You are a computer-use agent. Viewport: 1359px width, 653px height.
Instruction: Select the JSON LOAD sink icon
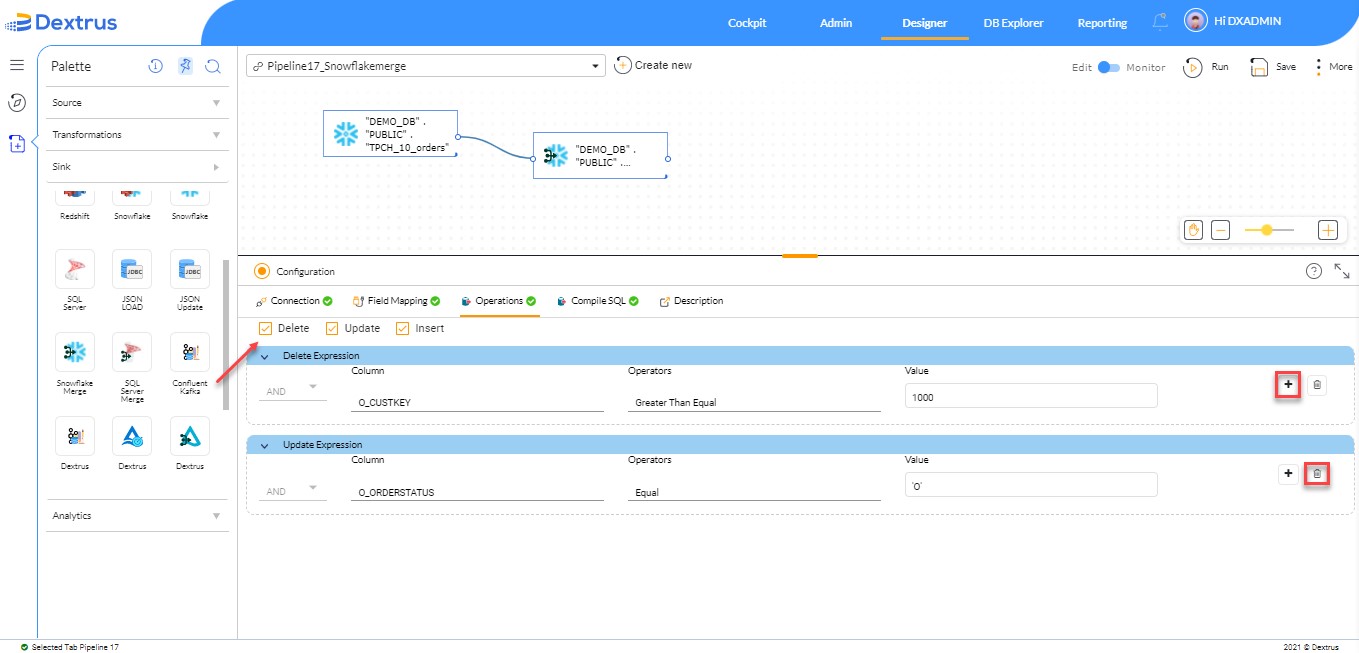132,269
